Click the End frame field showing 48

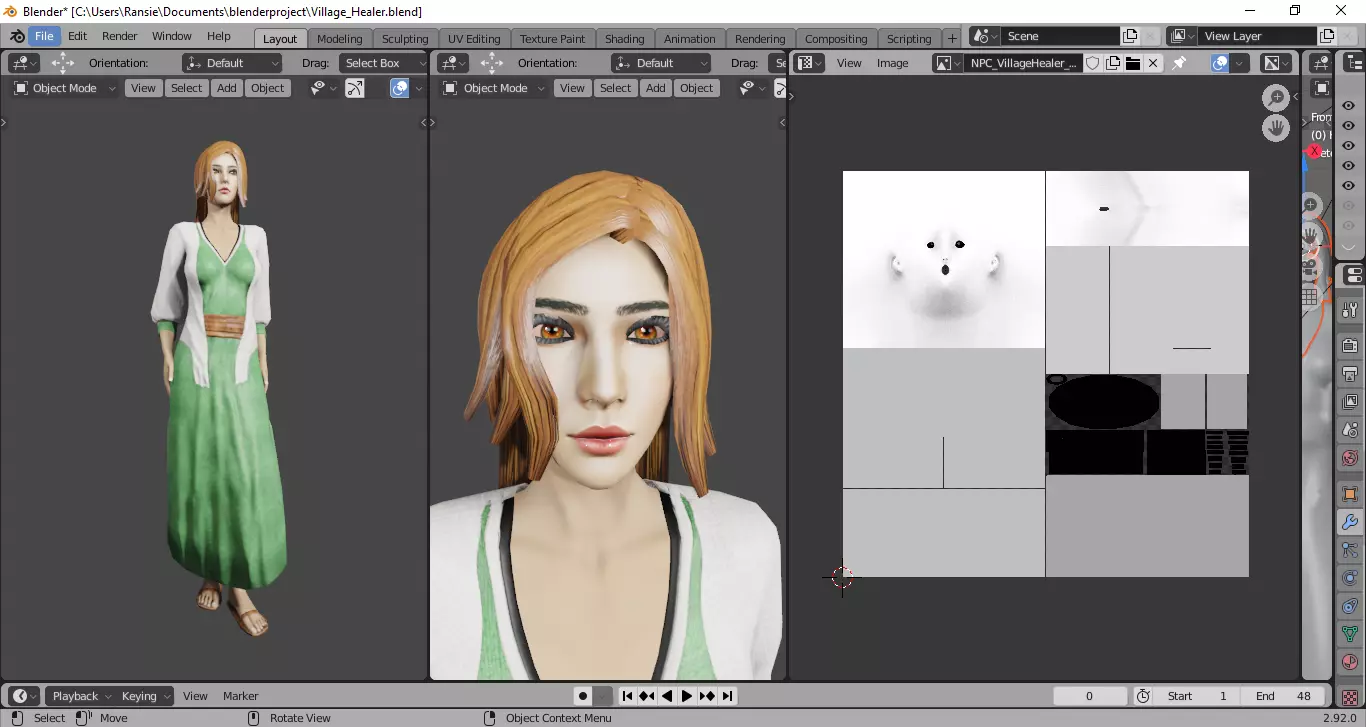pyautogui.click(x=1283, y=696)
